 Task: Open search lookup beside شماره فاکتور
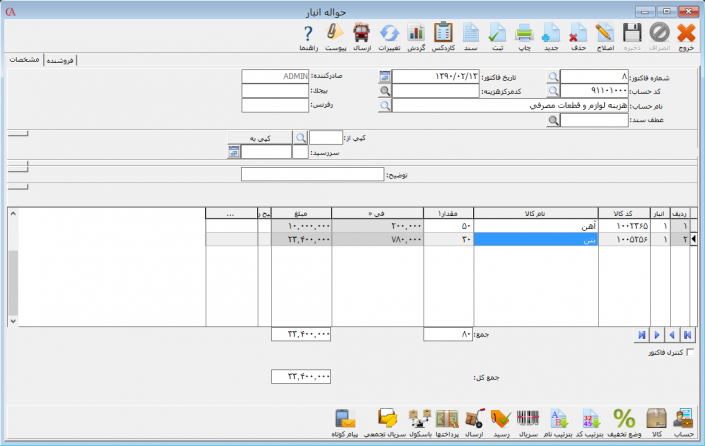[552, 76]
